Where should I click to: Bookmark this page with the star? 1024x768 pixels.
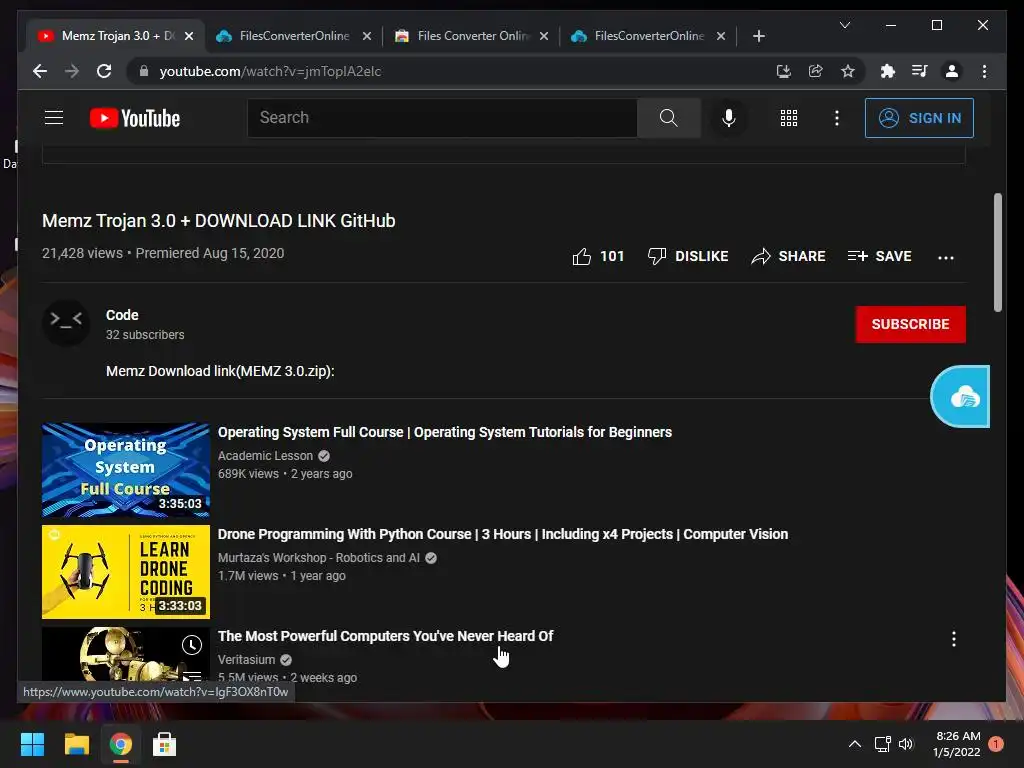[848, 71]
